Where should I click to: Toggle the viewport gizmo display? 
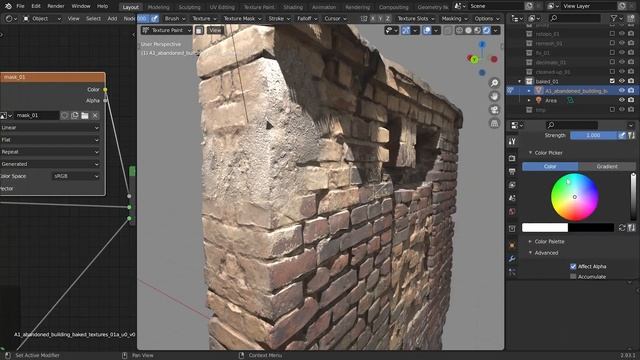[x=406, y=30]
